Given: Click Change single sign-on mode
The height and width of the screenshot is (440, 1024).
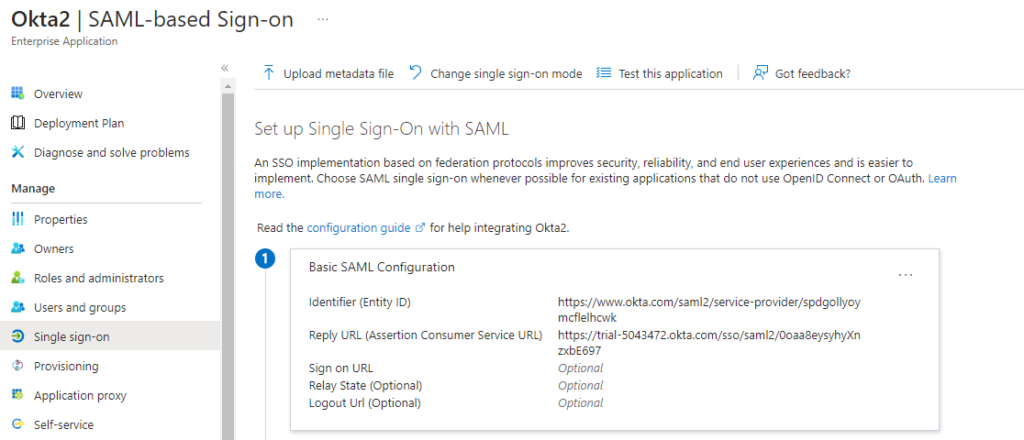Looking at the screenshot, I should (496, 74).
